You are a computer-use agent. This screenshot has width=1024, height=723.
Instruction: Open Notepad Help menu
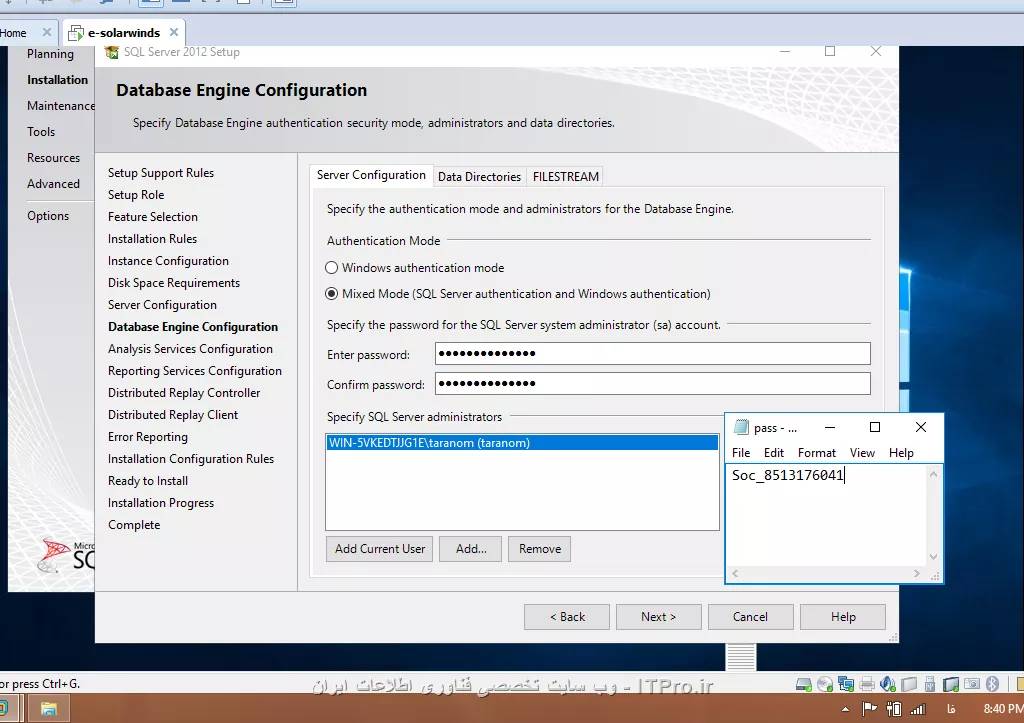pyautogui.click(x=901, y=453)
